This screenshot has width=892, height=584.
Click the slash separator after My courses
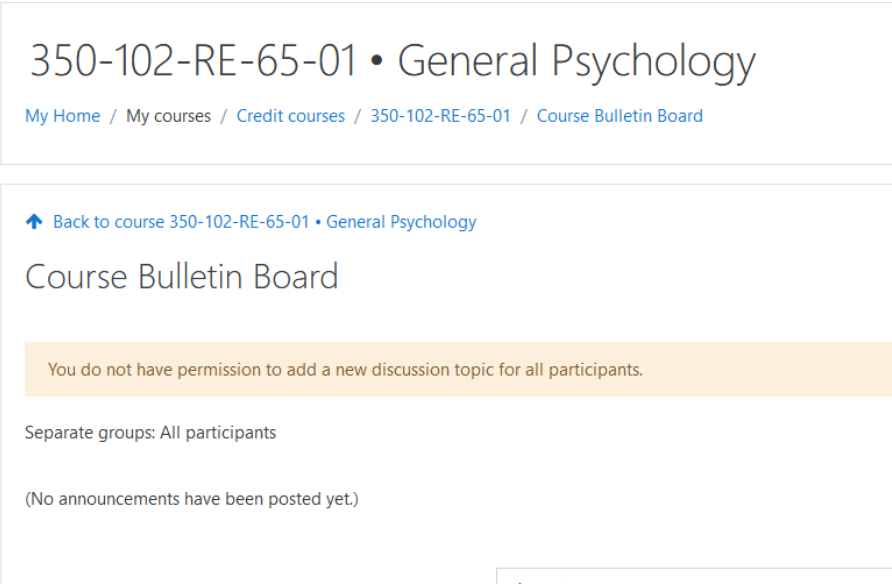(224, 116)
